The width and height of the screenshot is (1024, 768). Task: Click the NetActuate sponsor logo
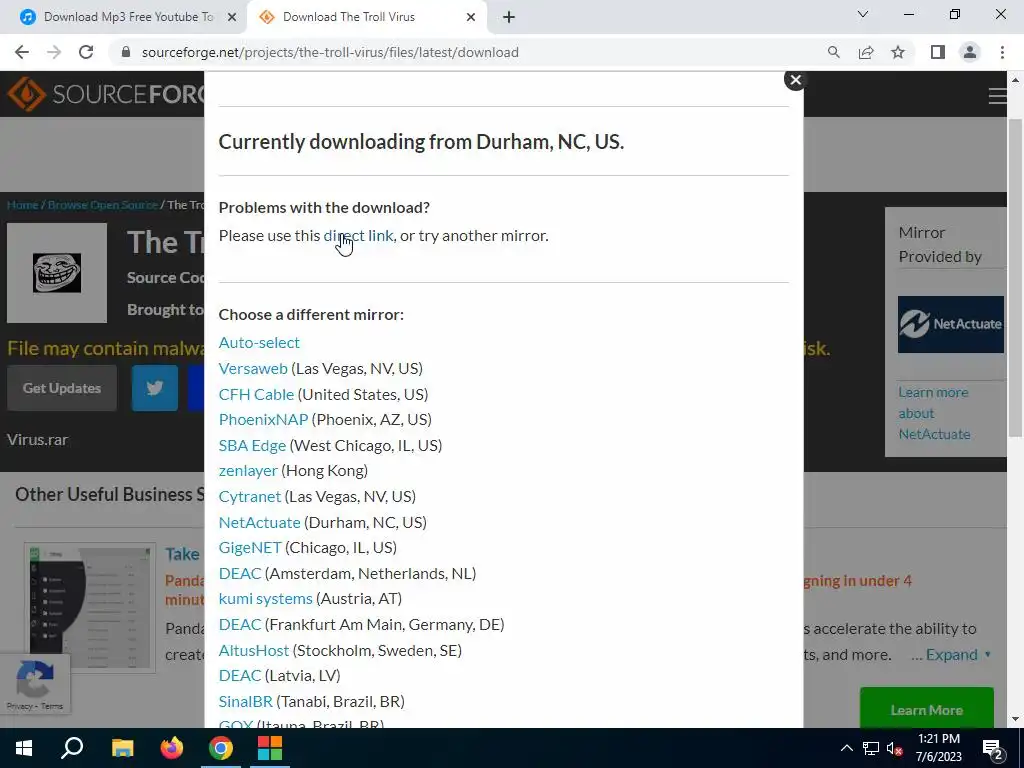[x=950, y=325]
